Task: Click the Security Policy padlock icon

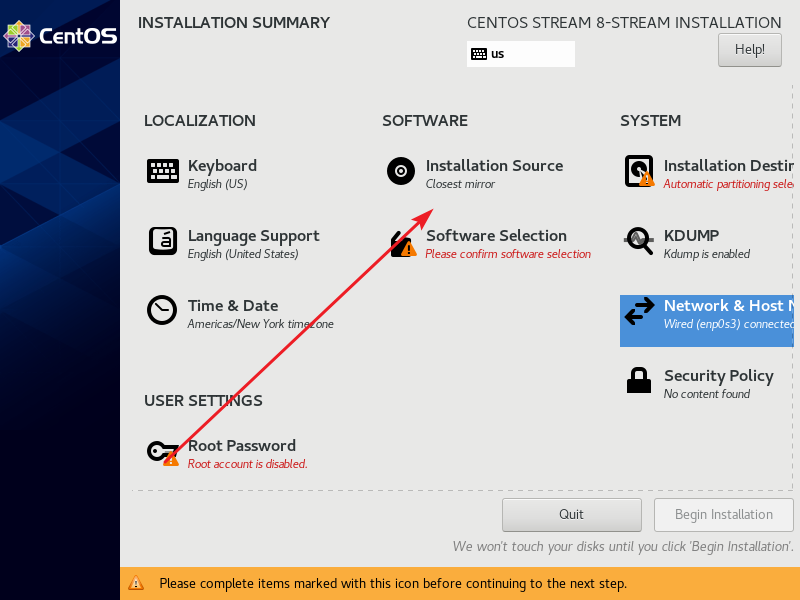Action: click(639, 381)
